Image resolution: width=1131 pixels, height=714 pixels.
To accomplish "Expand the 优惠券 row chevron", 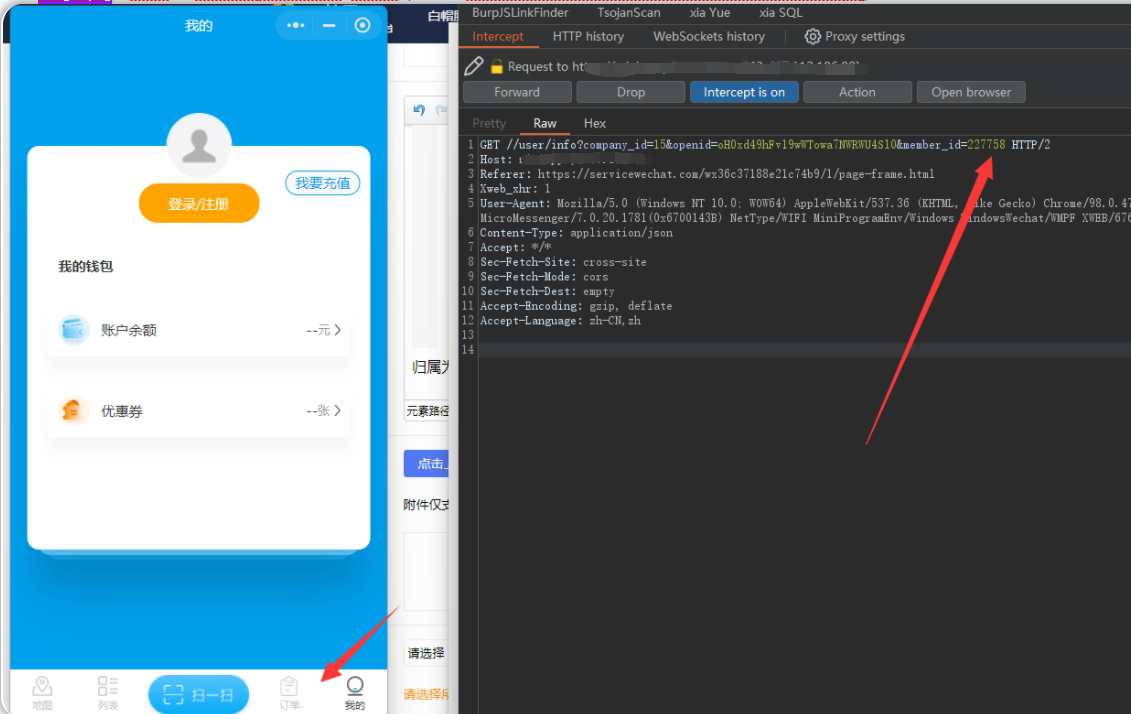I will tap(337, 411).
